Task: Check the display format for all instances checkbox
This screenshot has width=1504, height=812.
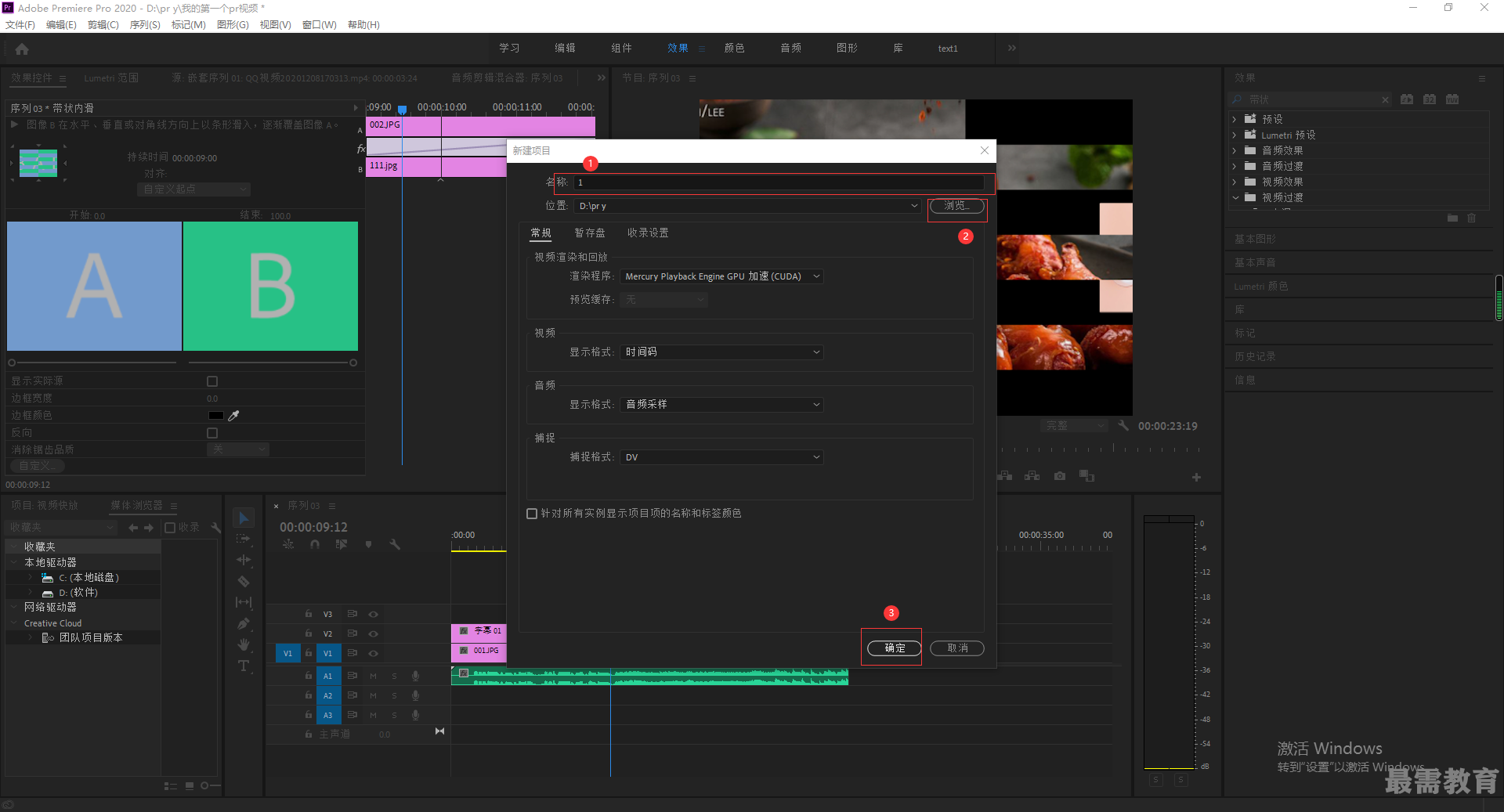Action: [532, 514]
